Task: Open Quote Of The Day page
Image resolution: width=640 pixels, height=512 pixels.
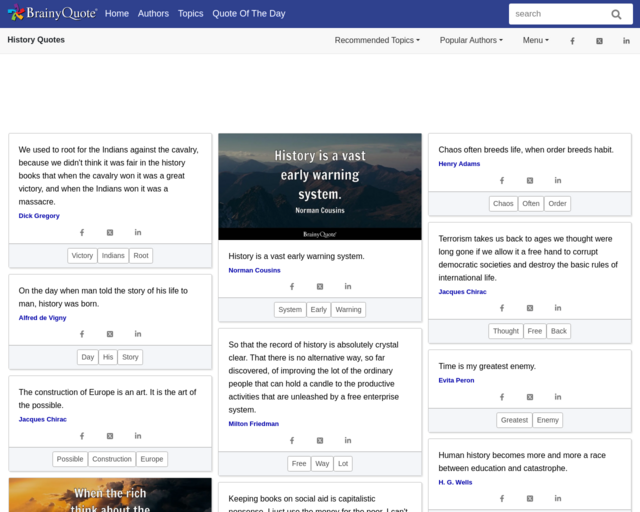Action: pyautogui.click(x=249, y=13)
